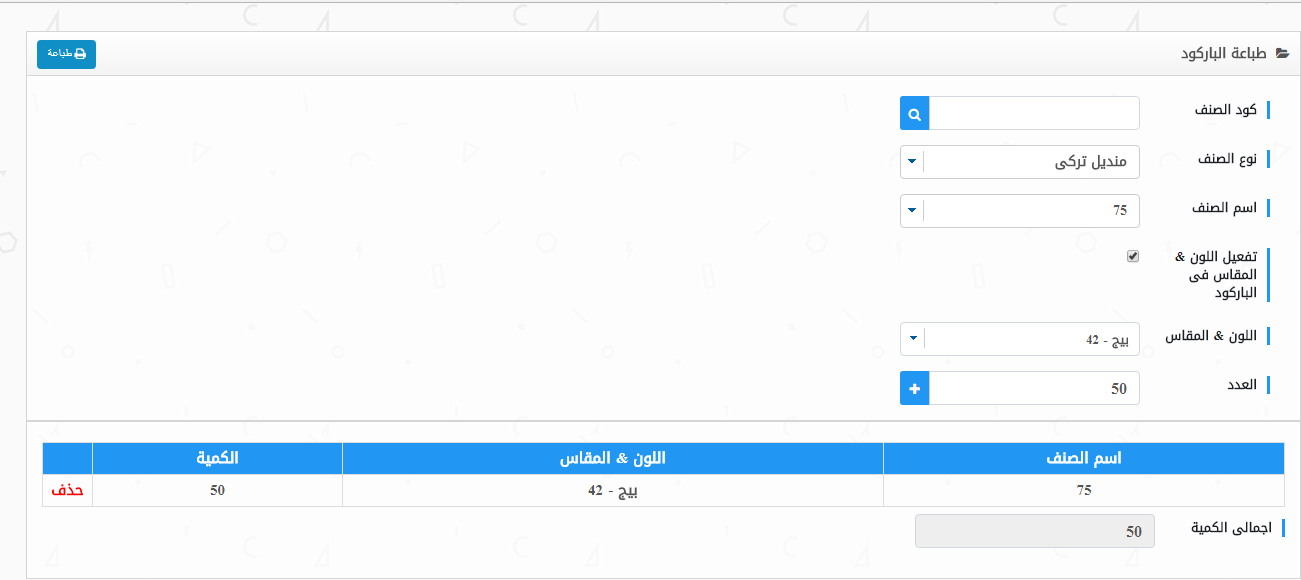1301x580 pixels.
Task: Click the طباعة الباركود page title
Action: [1224, 54]
